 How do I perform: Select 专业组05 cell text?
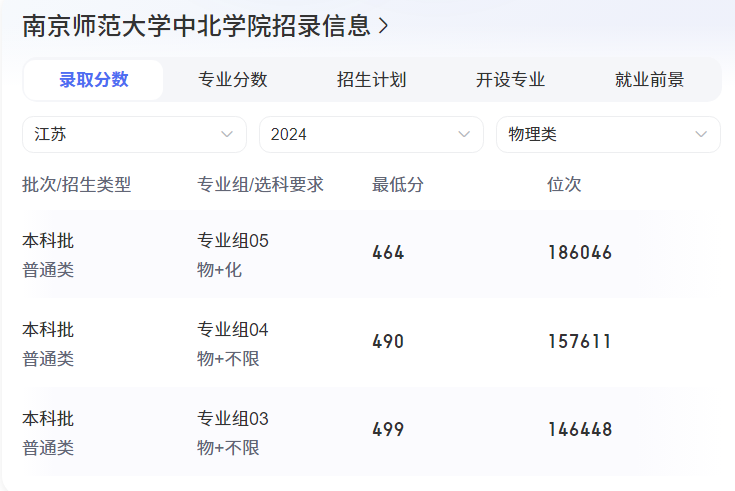(x=232, y=241)
